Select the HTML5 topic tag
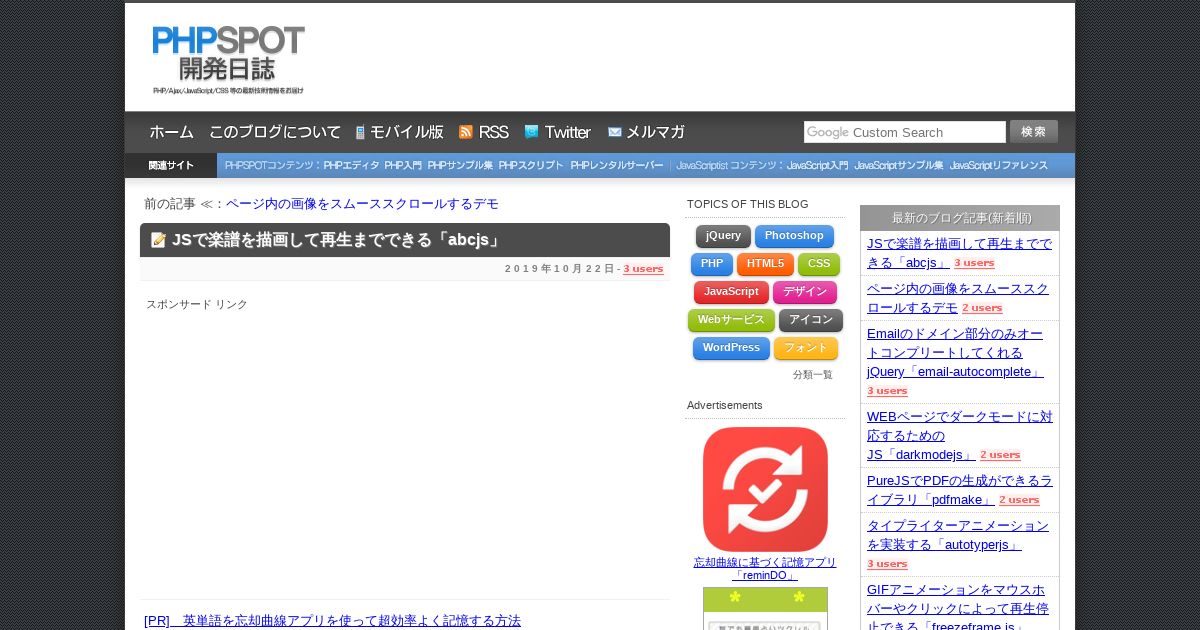Image resolution: width=1200 pixels, height=630 pixels. pos(765,264)
